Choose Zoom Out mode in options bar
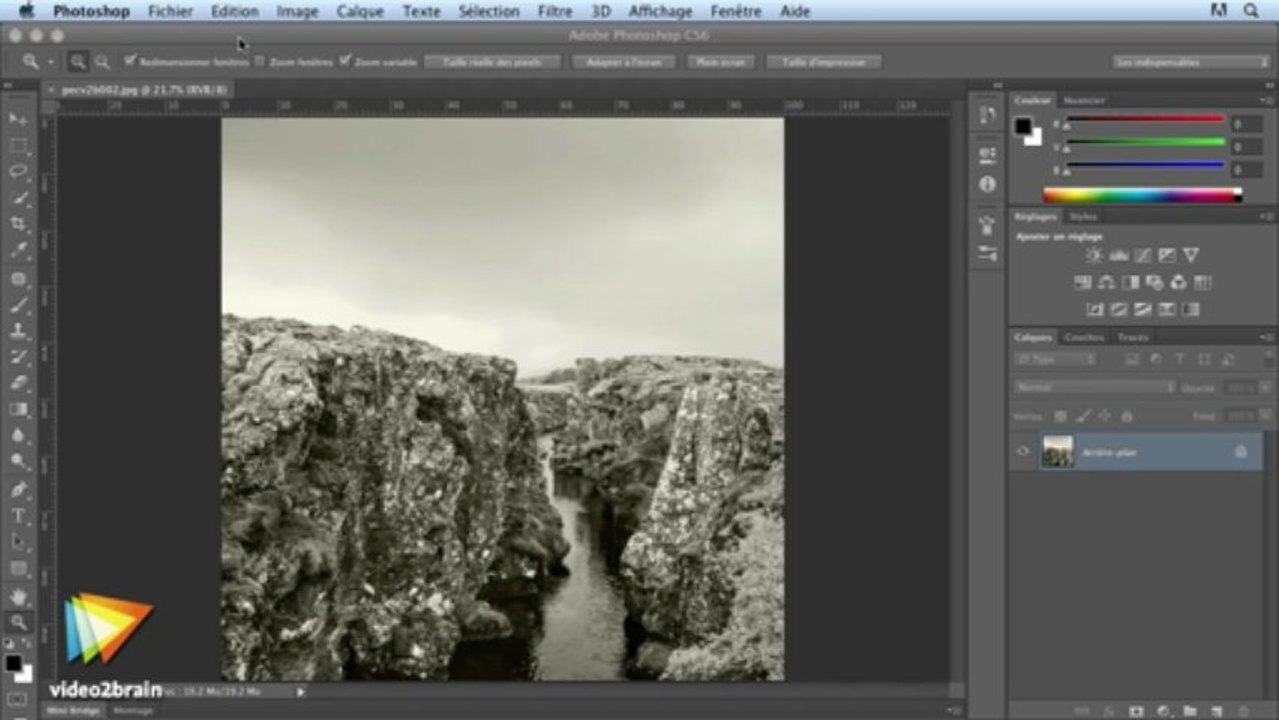 tap(102, 62)
